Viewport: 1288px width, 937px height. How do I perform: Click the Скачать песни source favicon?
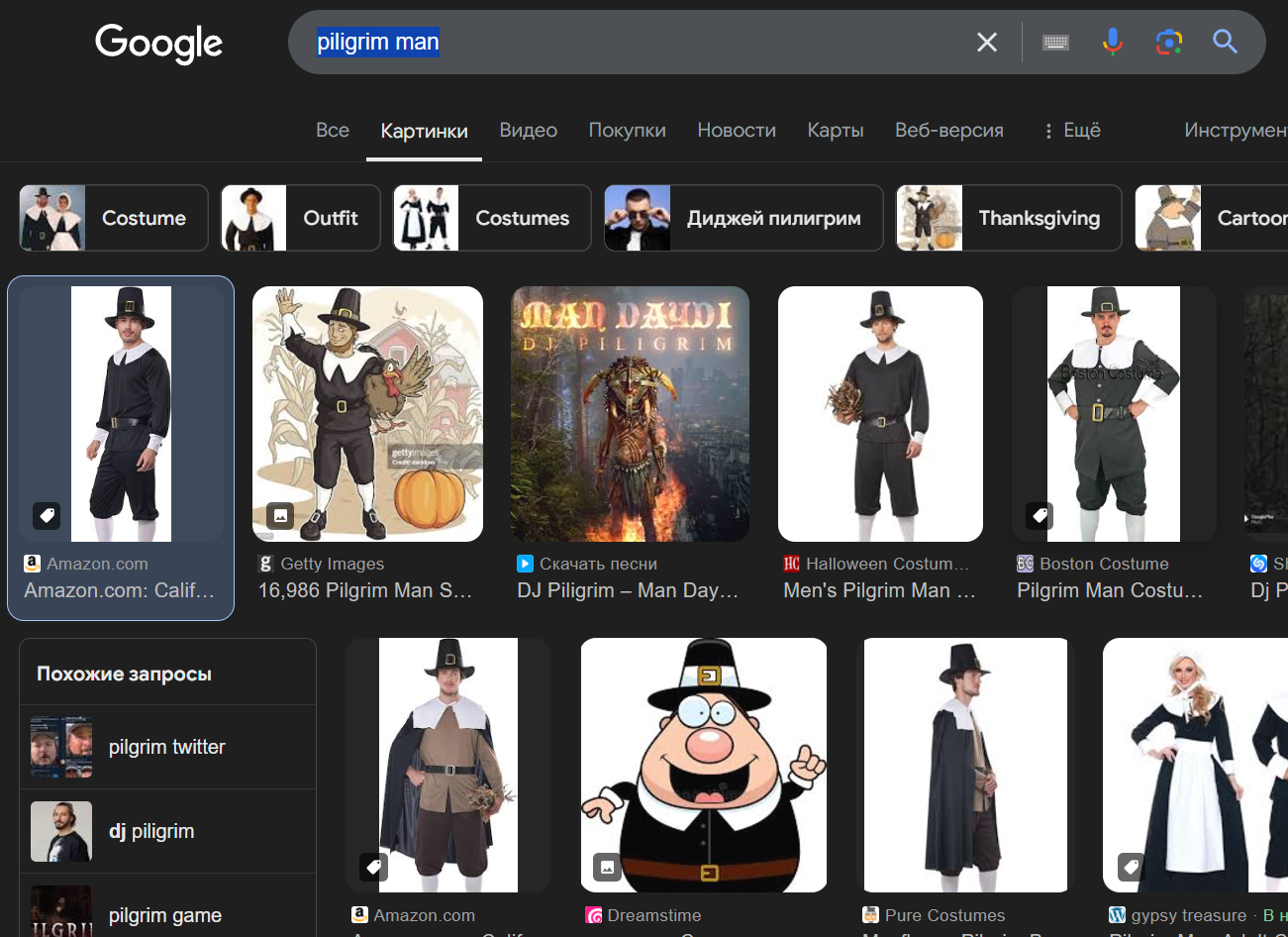(x=525, y=564)
